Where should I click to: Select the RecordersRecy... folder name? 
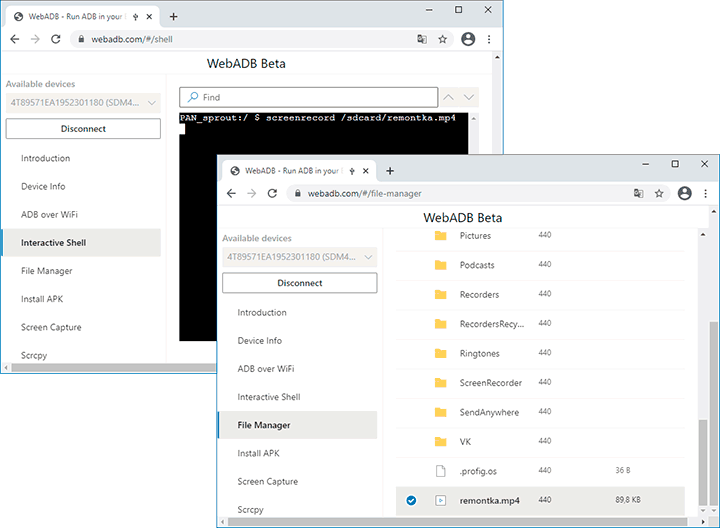point(492,324)
